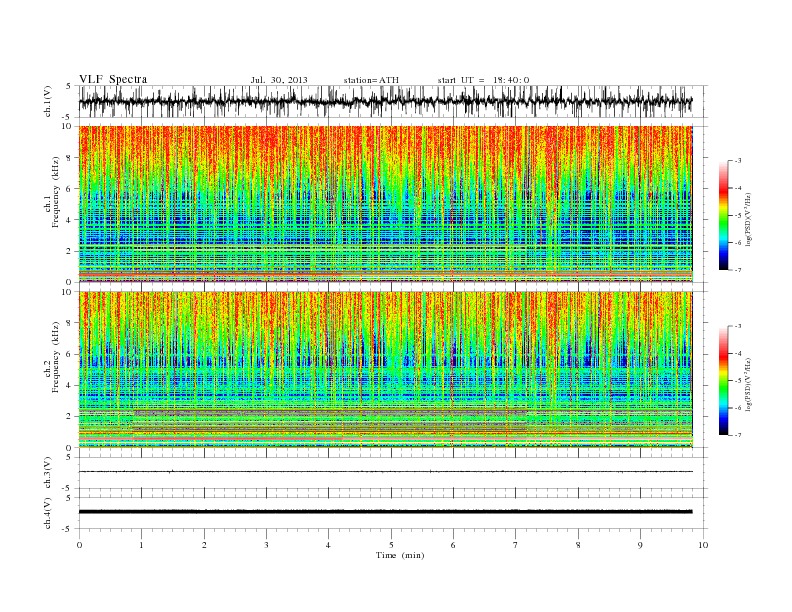The image size is (792, 612).
Task: Select the "start UT = 18:40:0" text
Action: click(x=483, y=80)
